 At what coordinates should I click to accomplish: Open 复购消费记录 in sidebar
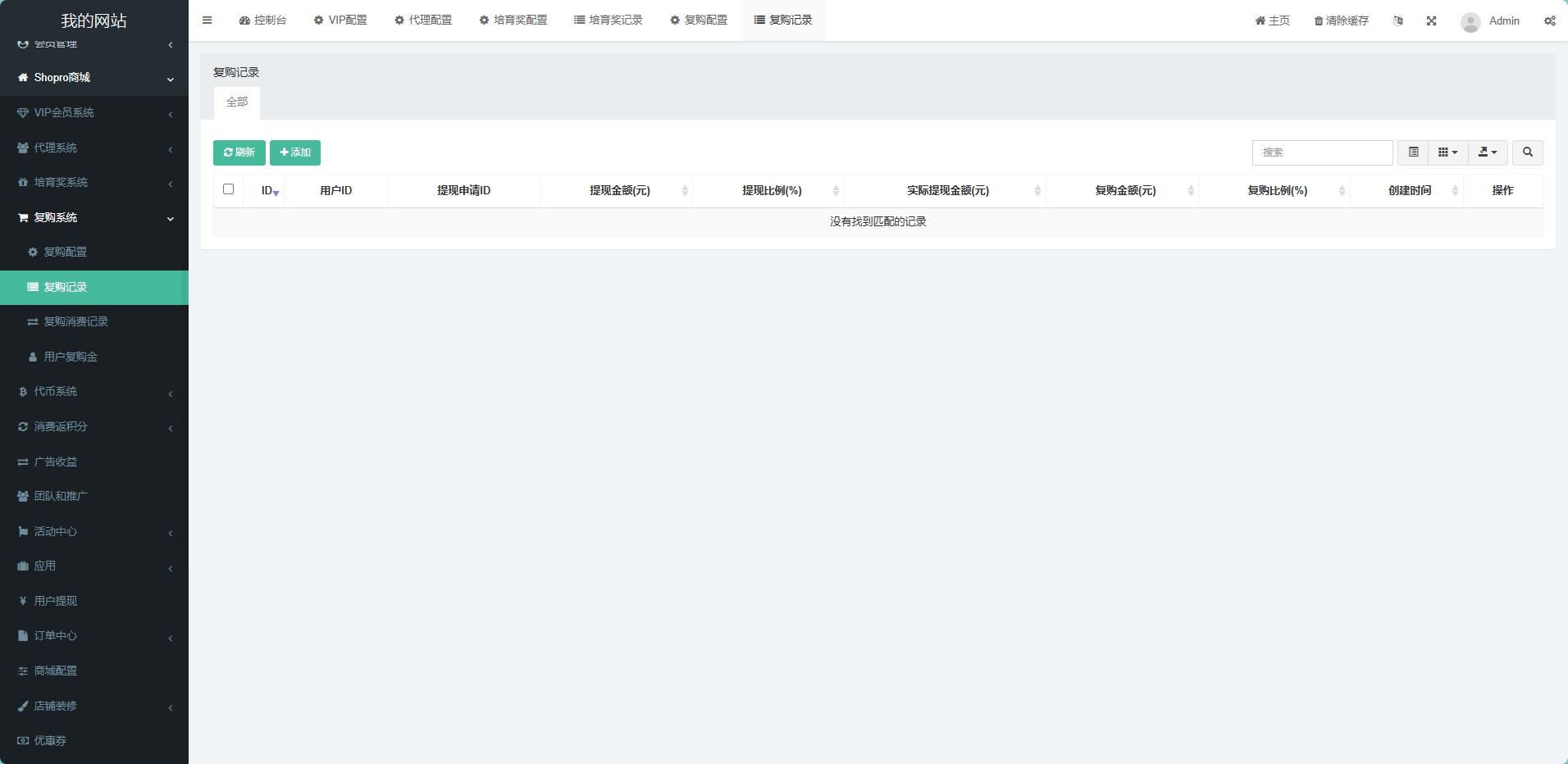tap(75, 322)
